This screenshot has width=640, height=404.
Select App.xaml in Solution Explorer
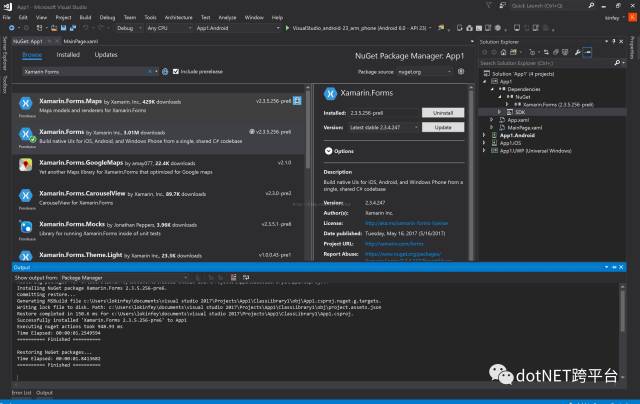click(518, 120)
